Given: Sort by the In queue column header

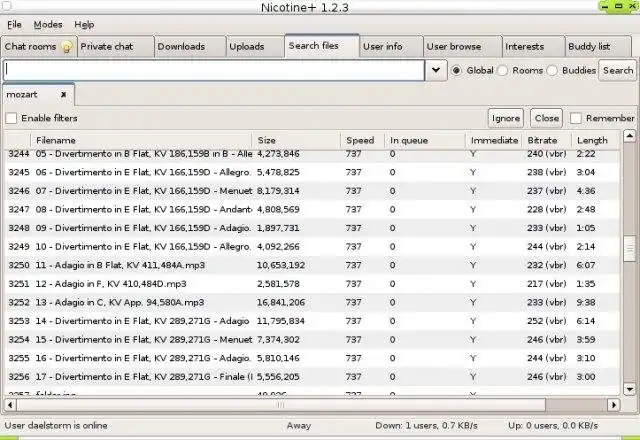Looking at the screenshot, I should [425, 140].
